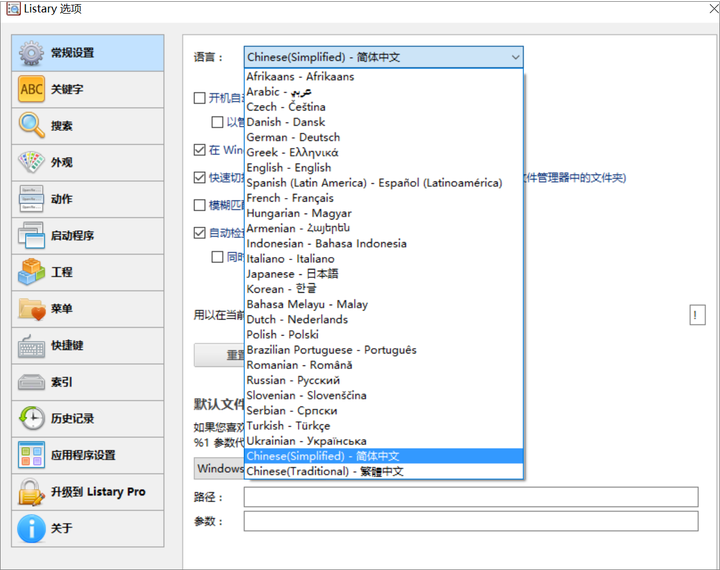Select Czech - Čeština language
720x570 pixels.
(x=384, y=107)
